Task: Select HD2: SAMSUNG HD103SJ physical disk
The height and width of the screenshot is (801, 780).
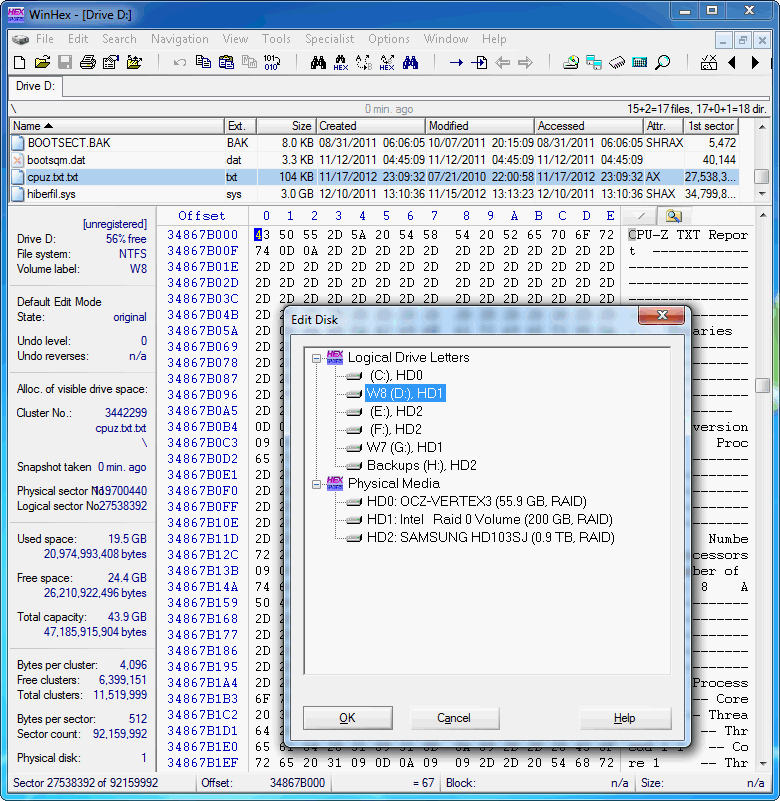Action: coord(490,537)
